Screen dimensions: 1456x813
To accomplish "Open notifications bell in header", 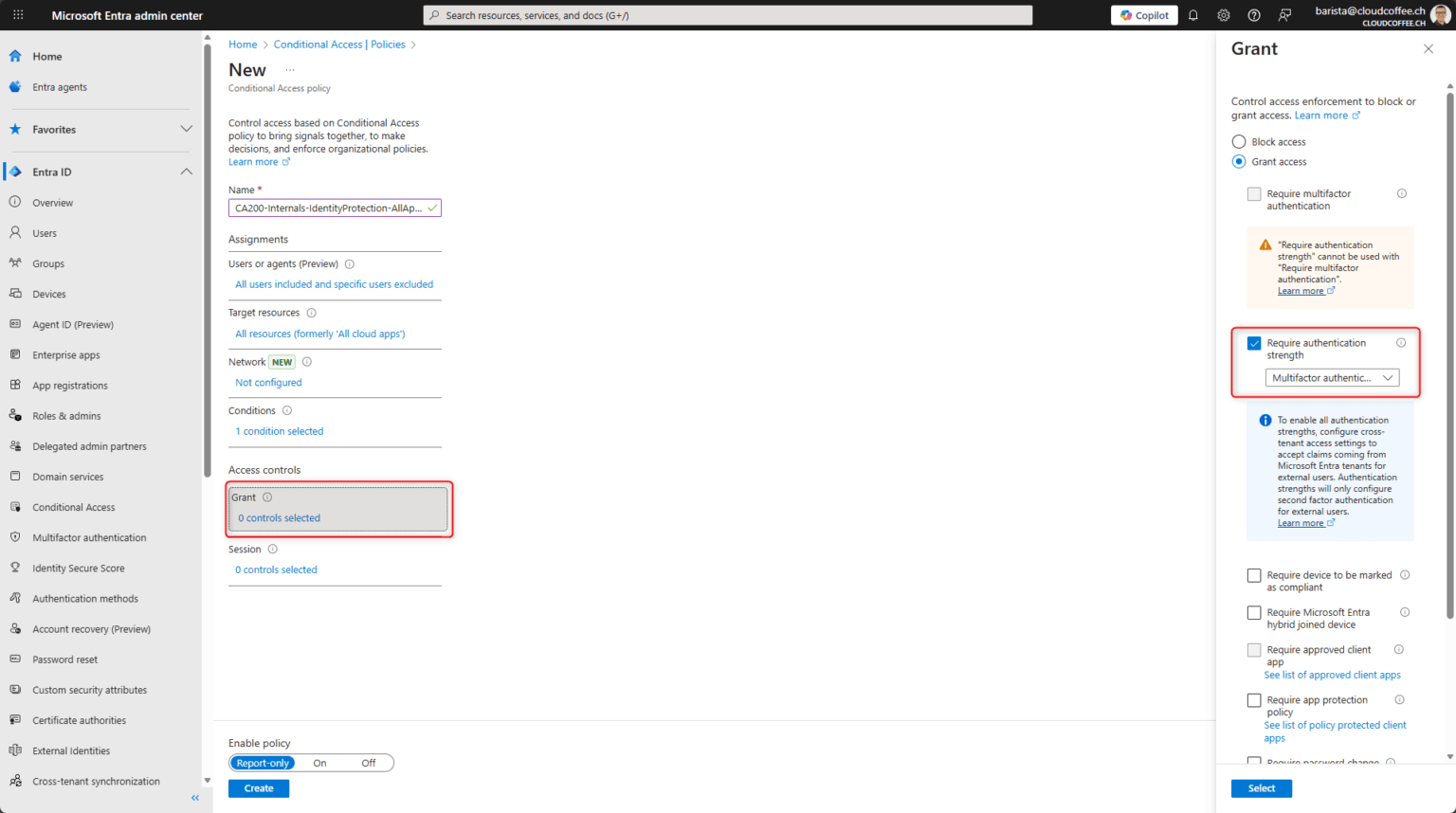I will (1192, 14).
